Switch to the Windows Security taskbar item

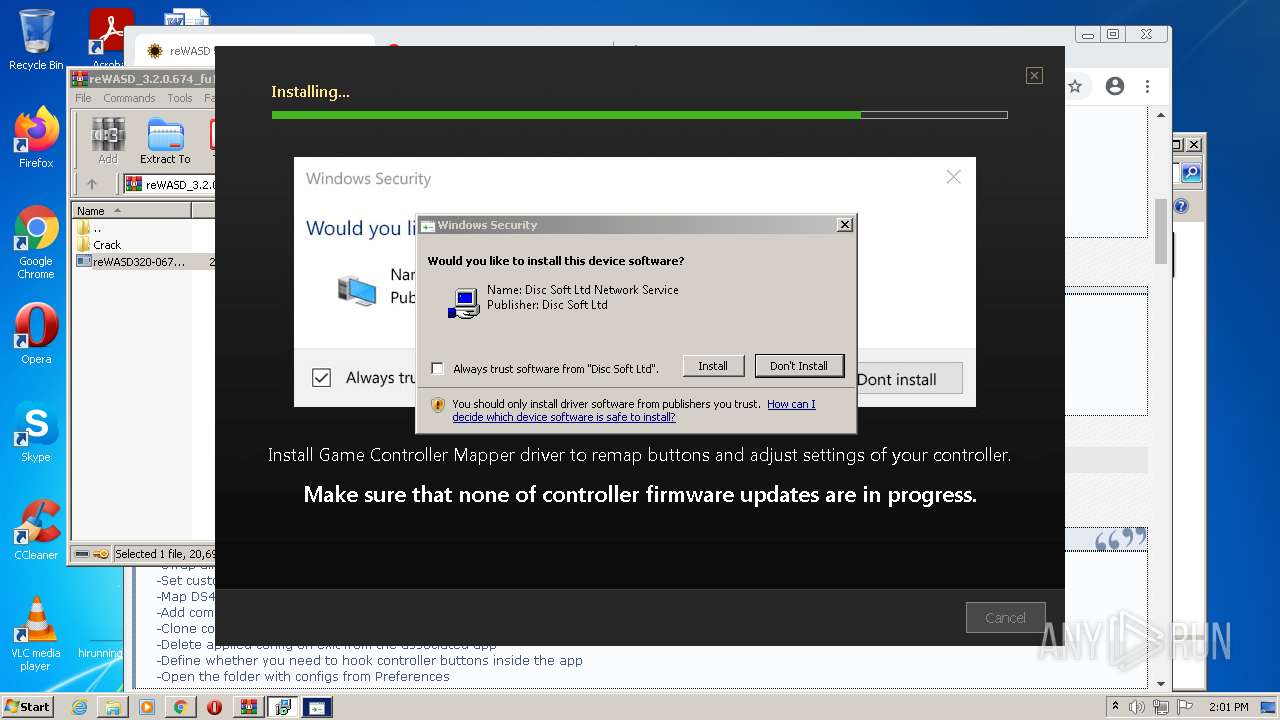pyautogui.click(x=316, y=707)
